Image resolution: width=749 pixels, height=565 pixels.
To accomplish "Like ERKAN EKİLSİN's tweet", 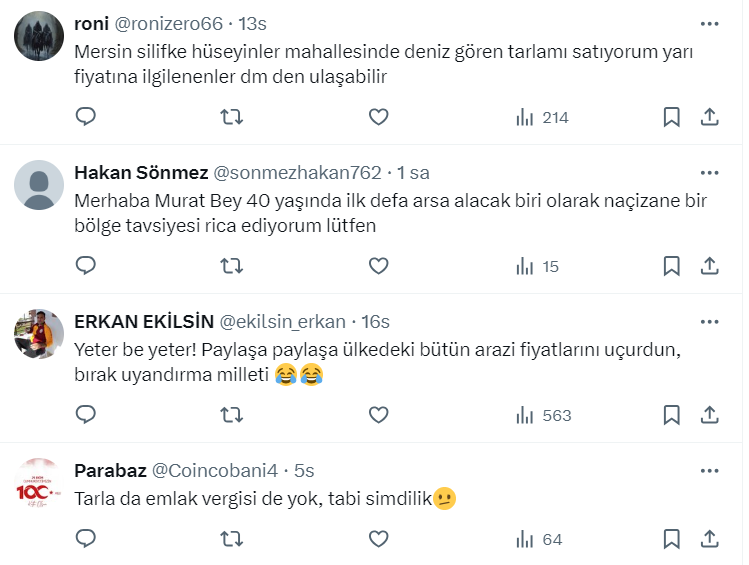I will pyautogui.click(x=378, y=415).
